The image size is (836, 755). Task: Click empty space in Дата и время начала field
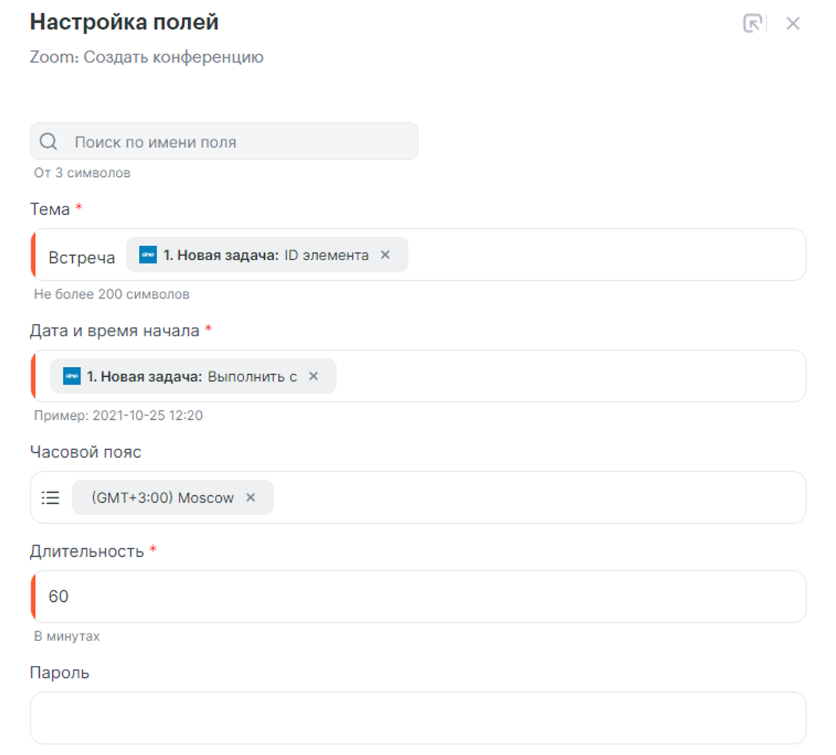(x=570, y=376)
